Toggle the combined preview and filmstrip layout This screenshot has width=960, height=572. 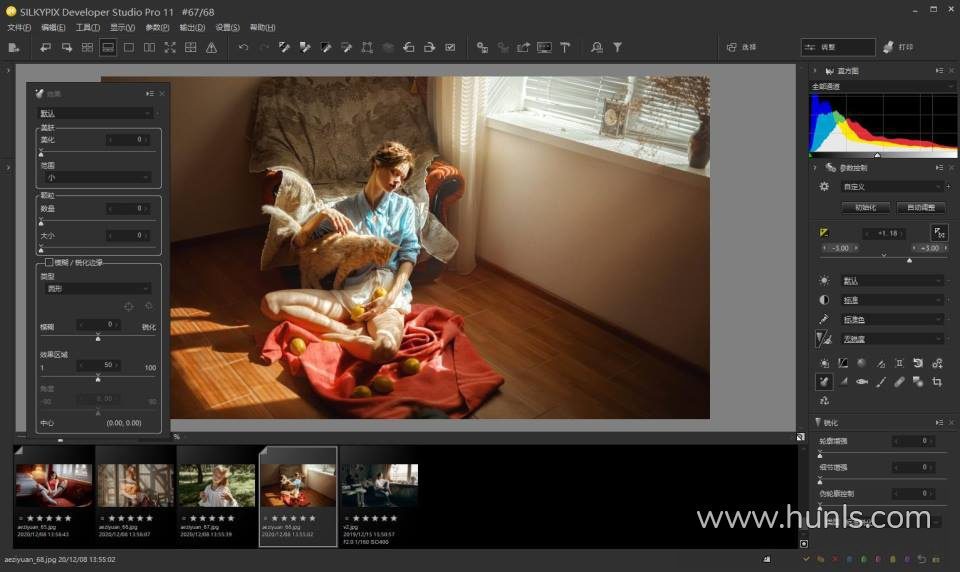pyautogui.click(x=107, y=47)
